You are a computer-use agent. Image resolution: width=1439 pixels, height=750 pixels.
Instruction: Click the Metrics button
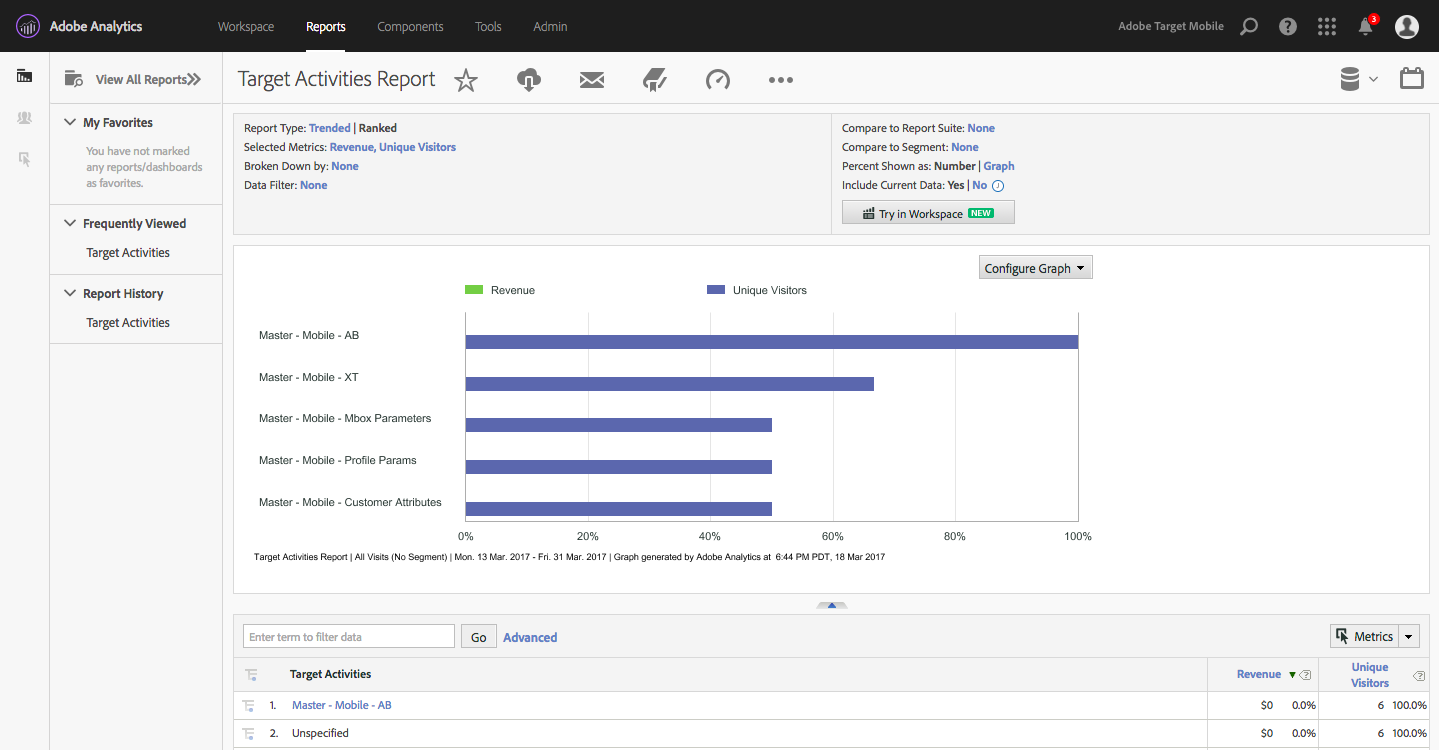[1364, 637]
